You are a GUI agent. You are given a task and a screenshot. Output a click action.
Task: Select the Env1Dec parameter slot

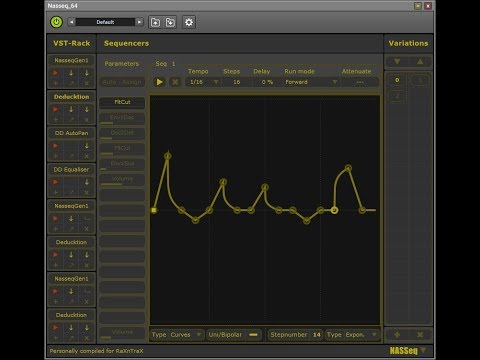122,117
